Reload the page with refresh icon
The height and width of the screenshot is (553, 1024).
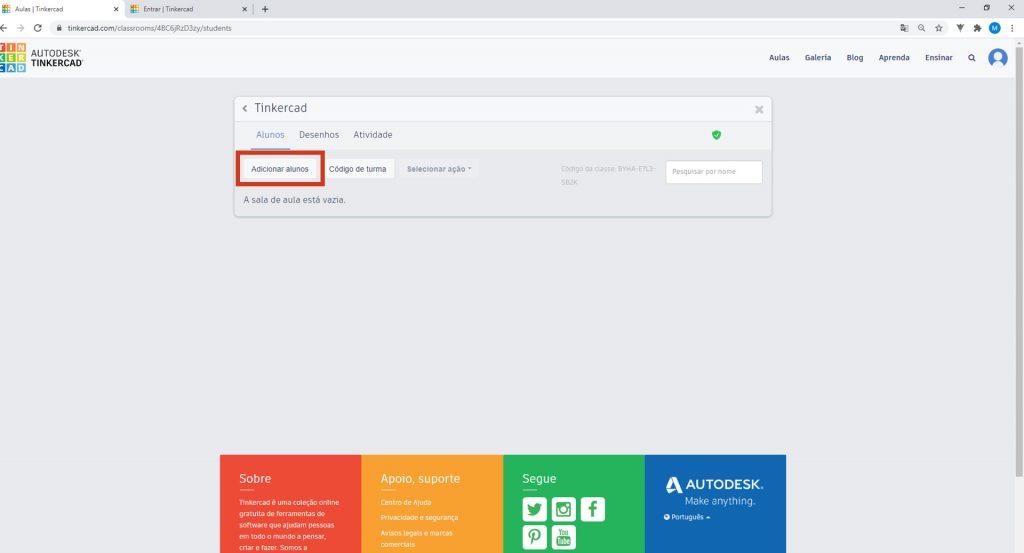pos(38,28)
